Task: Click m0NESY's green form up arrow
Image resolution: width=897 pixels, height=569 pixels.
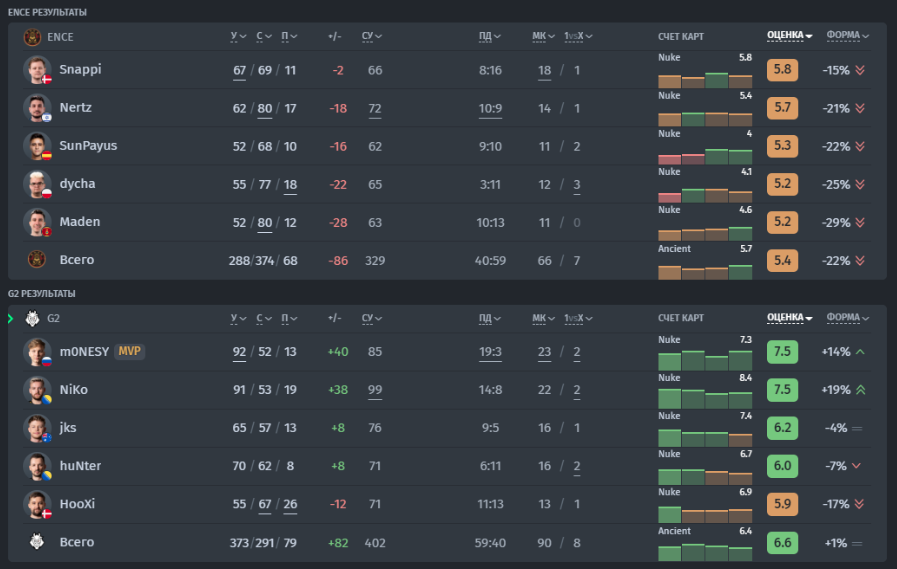Action: [860, 352]
